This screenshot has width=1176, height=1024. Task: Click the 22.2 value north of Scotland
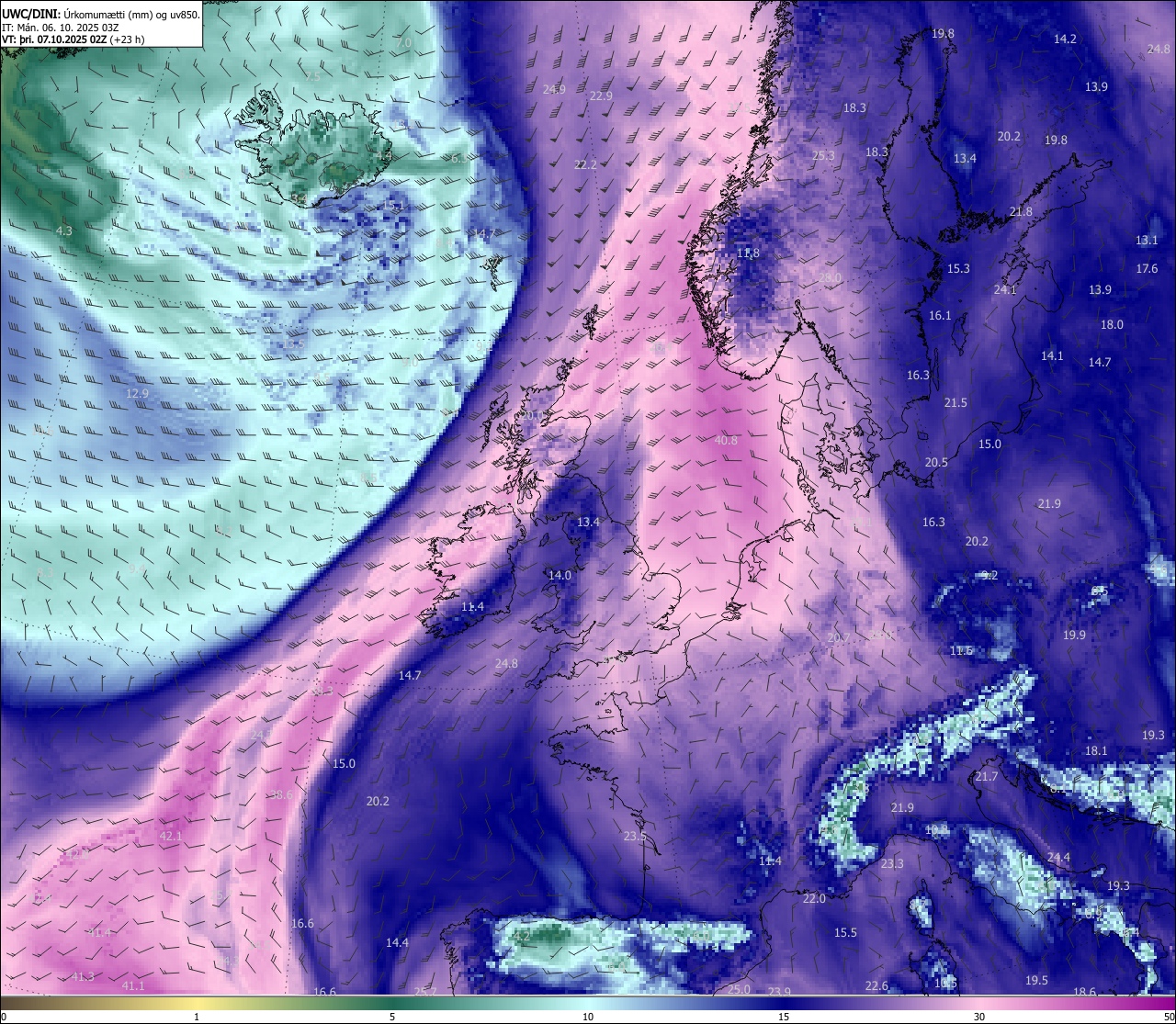point(585,164)
